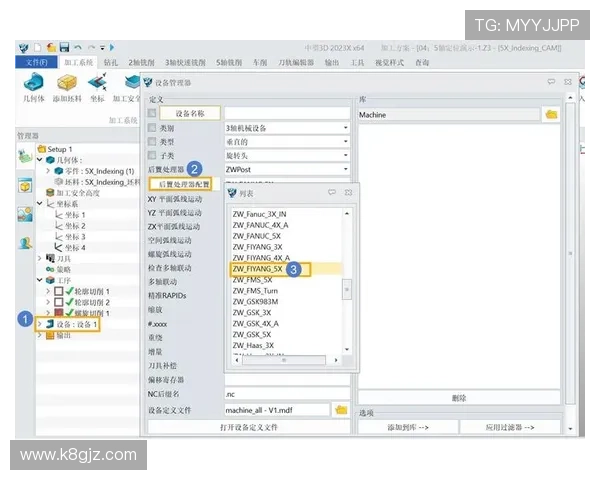Select ZW_FIYANG_5X in the post list
This screenshot has height=480, width=600.
point(258,268)
